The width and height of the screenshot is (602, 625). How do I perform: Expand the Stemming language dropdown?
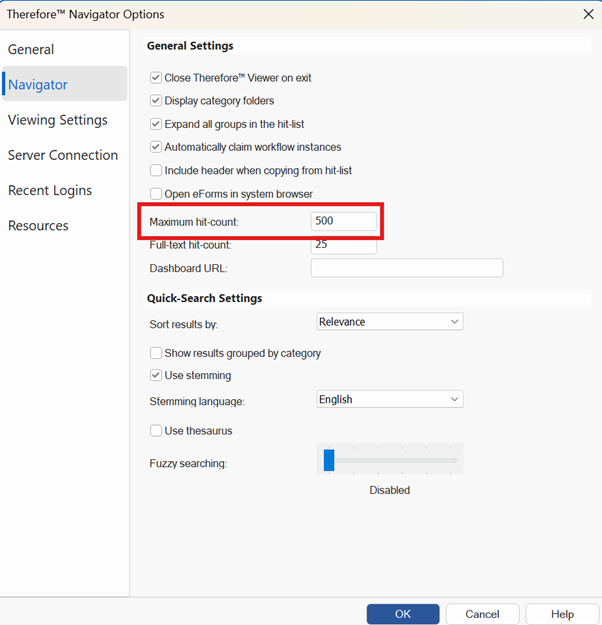click(390, 399)
